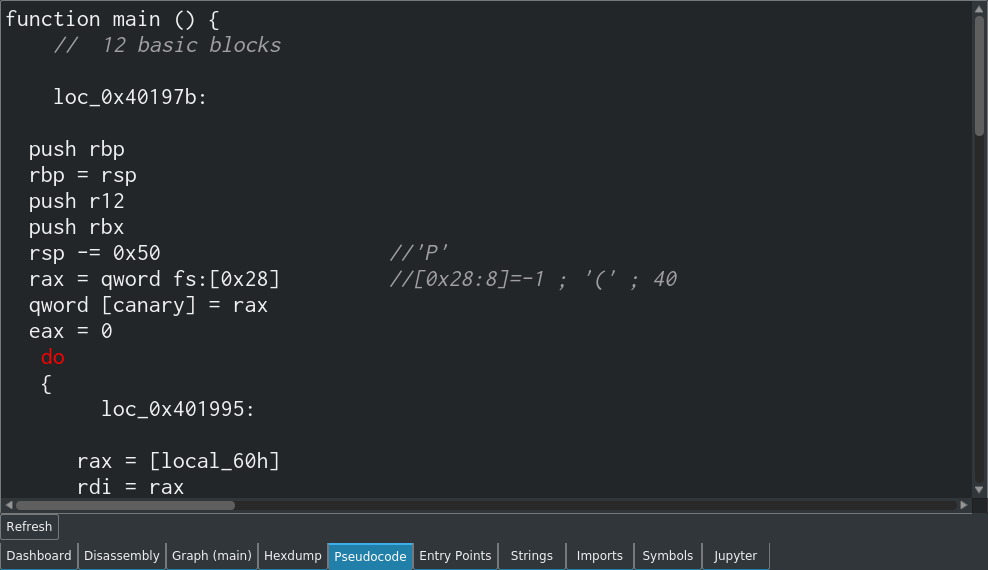Viewport: 988px width, 570px height.
Task: Click horizontal scrollbar left arrow
Action: click(8, 505)
